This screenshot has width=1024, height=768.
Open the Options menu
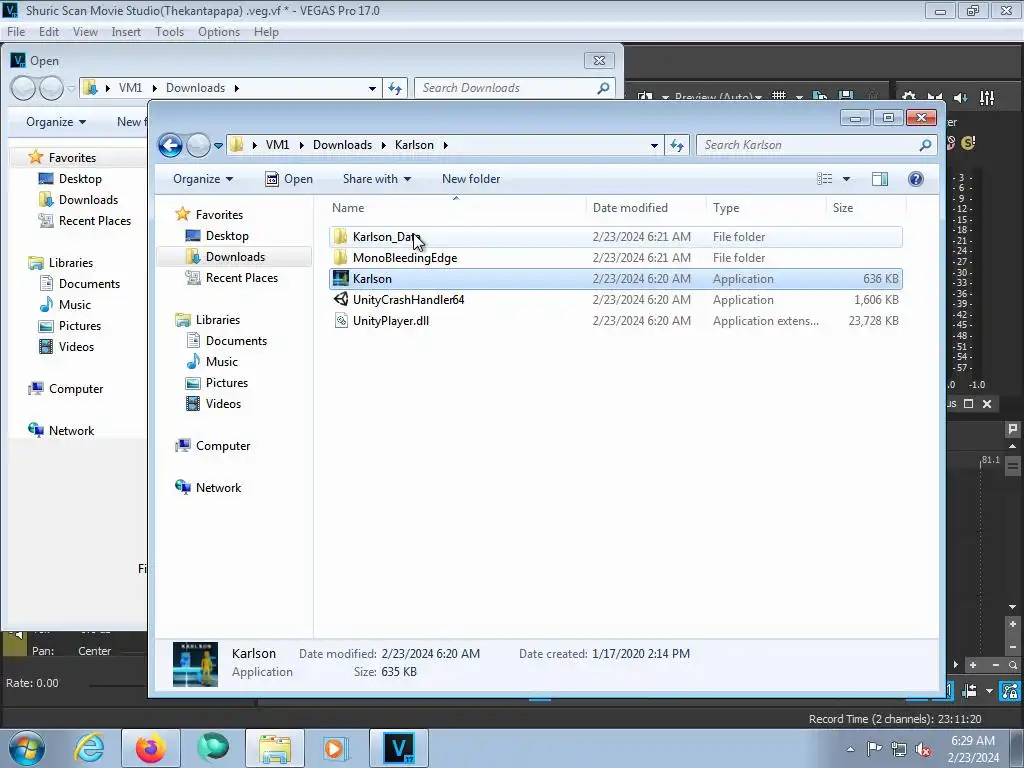click(219, 32)
